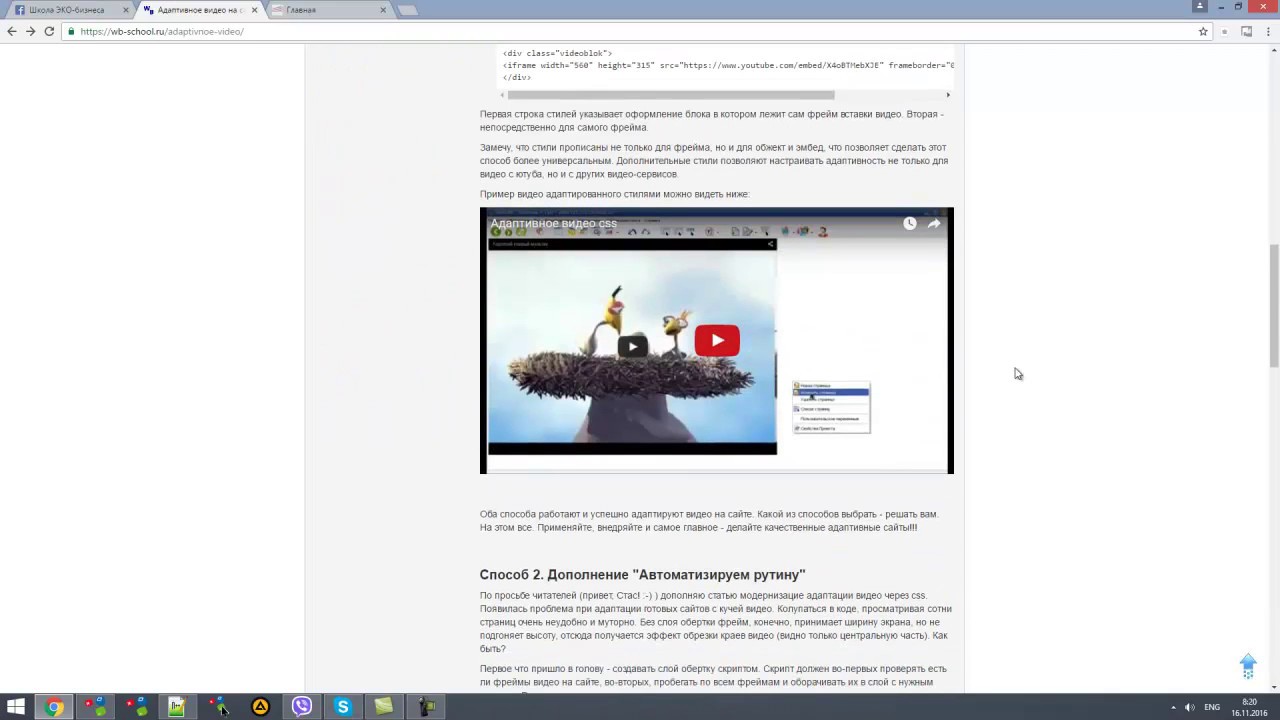1280x720 pixels.
Task: Open the Chrome three-dot menu
Action: pos(1267,31)
